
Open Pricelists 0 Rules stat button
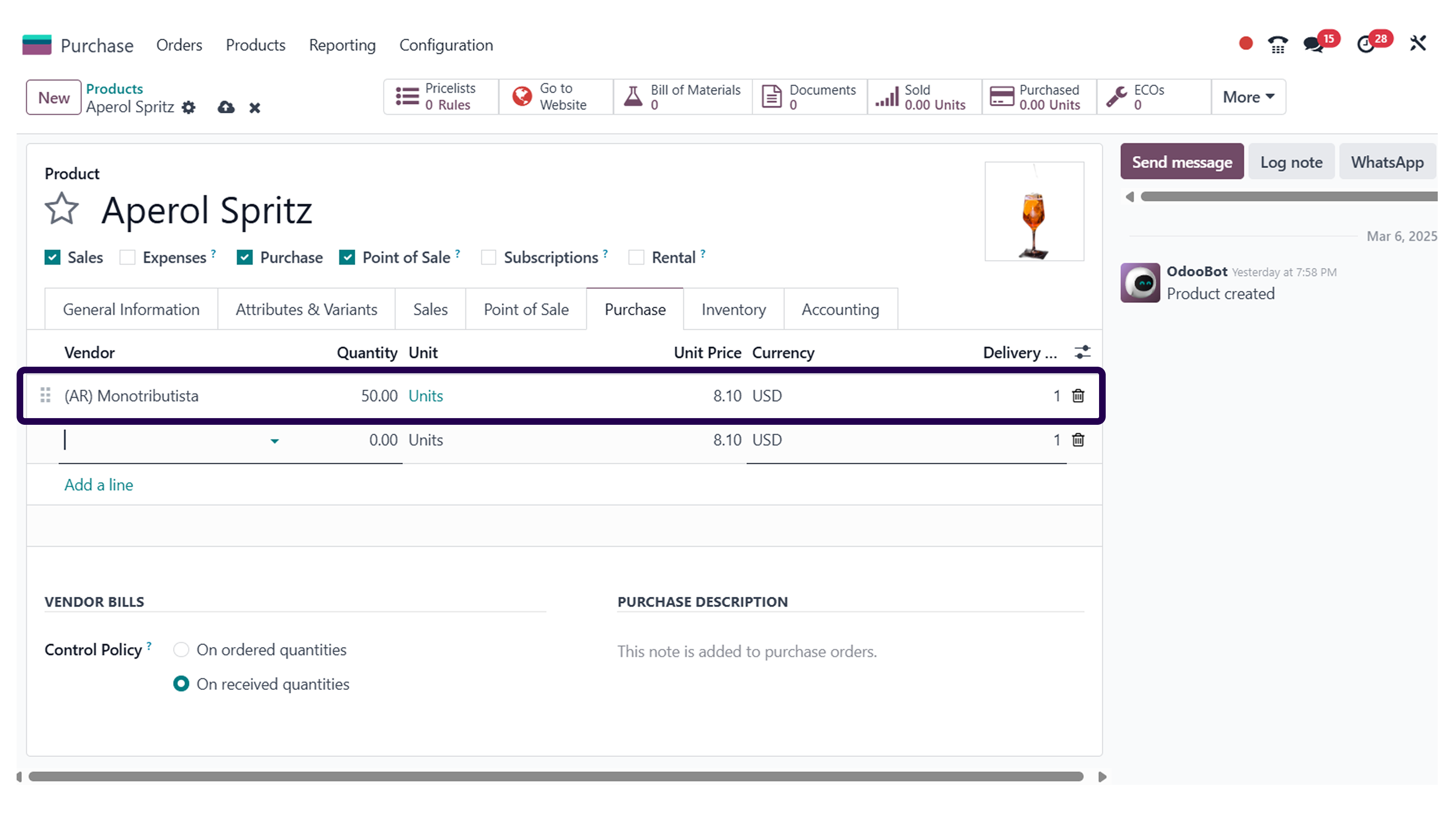click(x=441, y=97)
